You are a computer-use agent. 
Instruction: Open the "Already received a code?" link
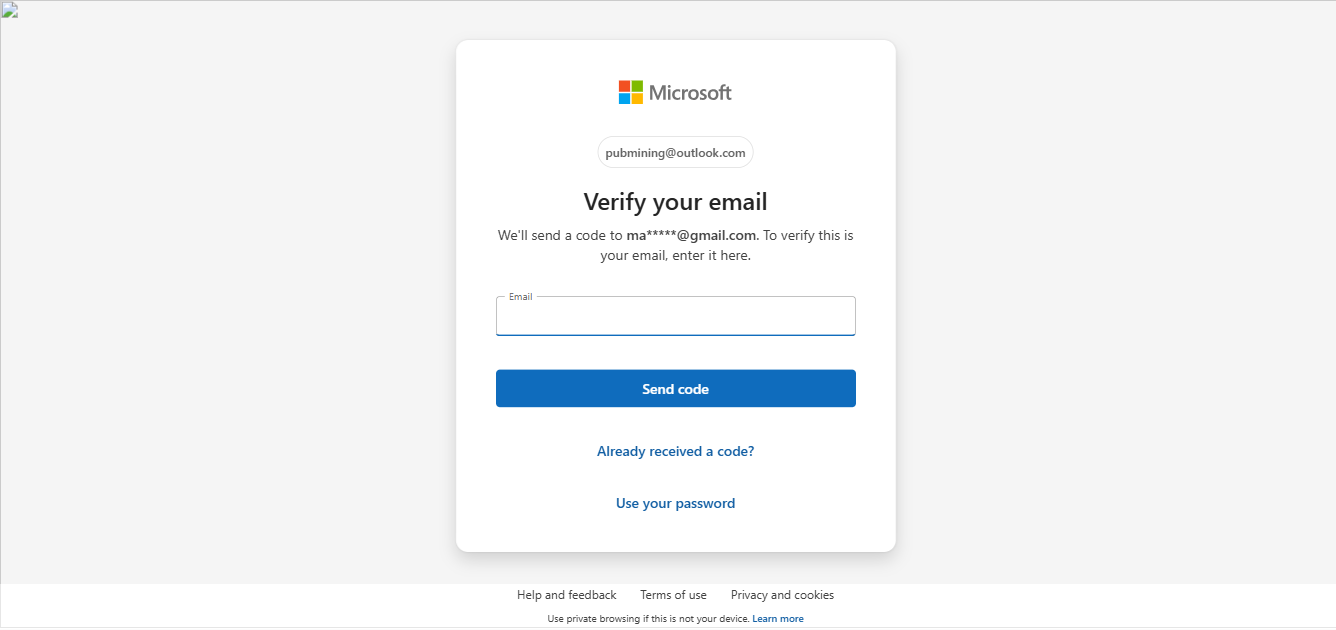[675, 452]
